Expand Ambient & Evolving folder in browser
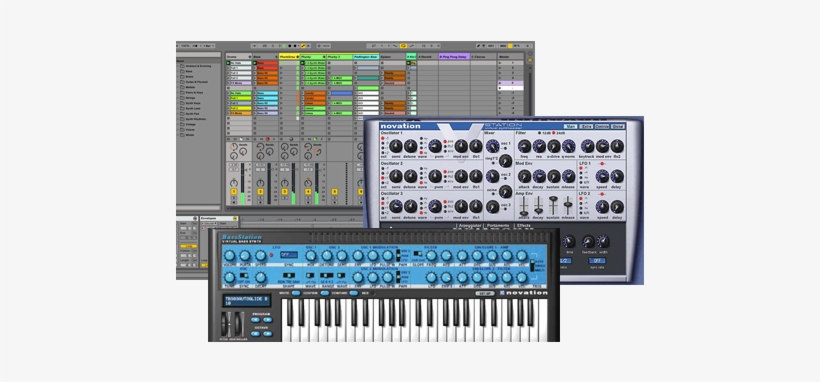The image size is (820, 382). (178, 66)
